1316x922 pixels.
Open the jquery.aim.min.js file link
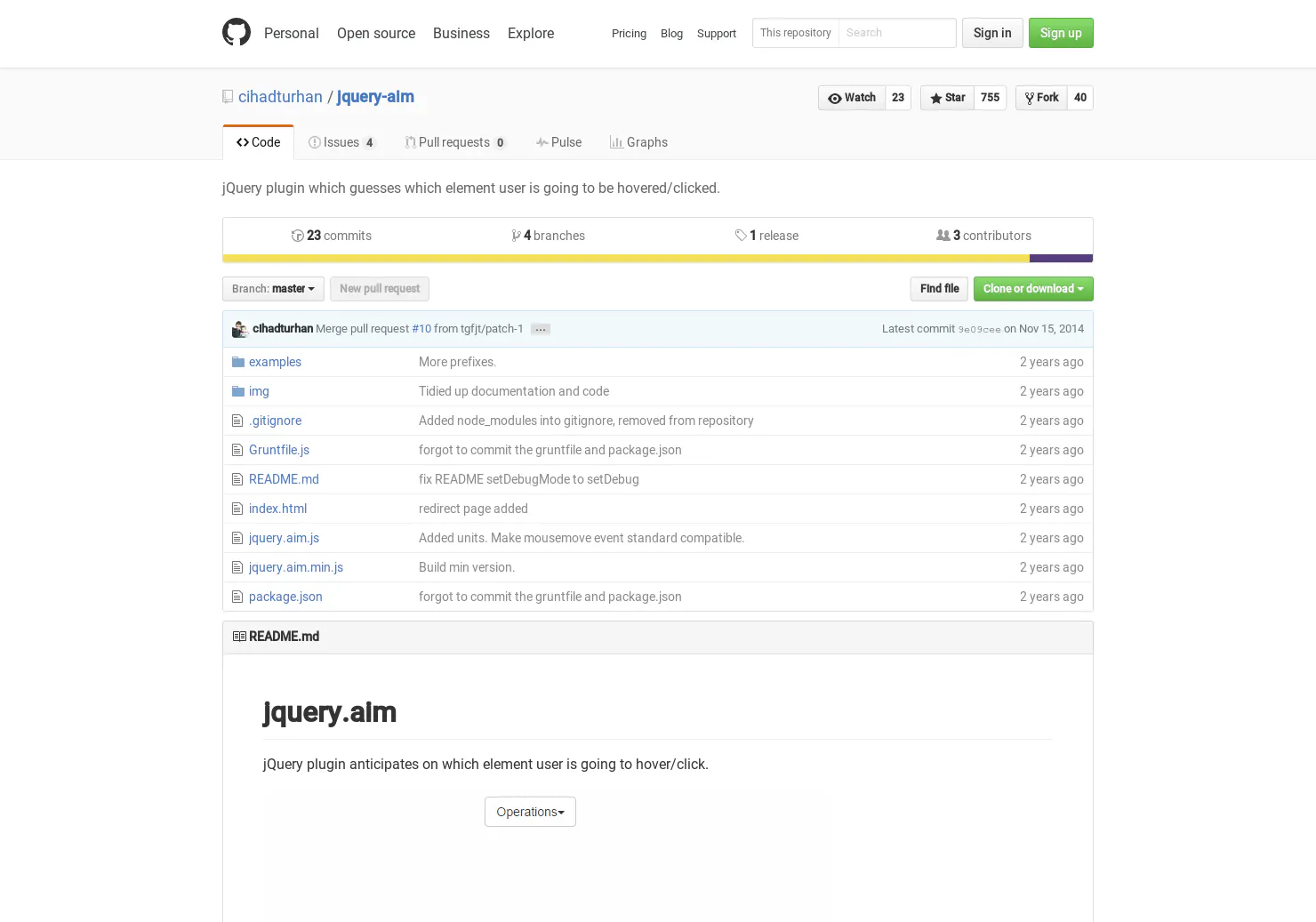296,567
